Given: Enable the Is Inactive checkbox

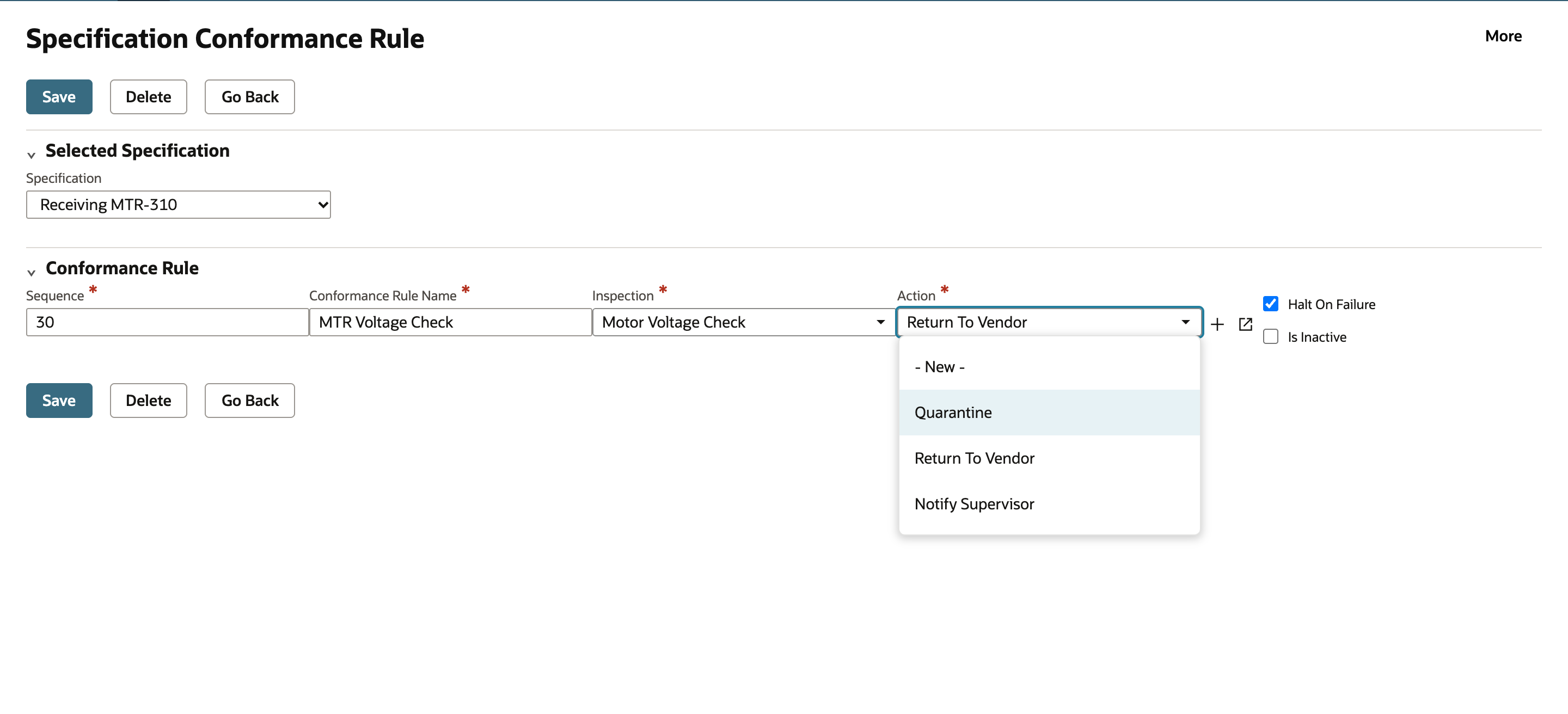Looking at the screenshot, I should 1270,336.
